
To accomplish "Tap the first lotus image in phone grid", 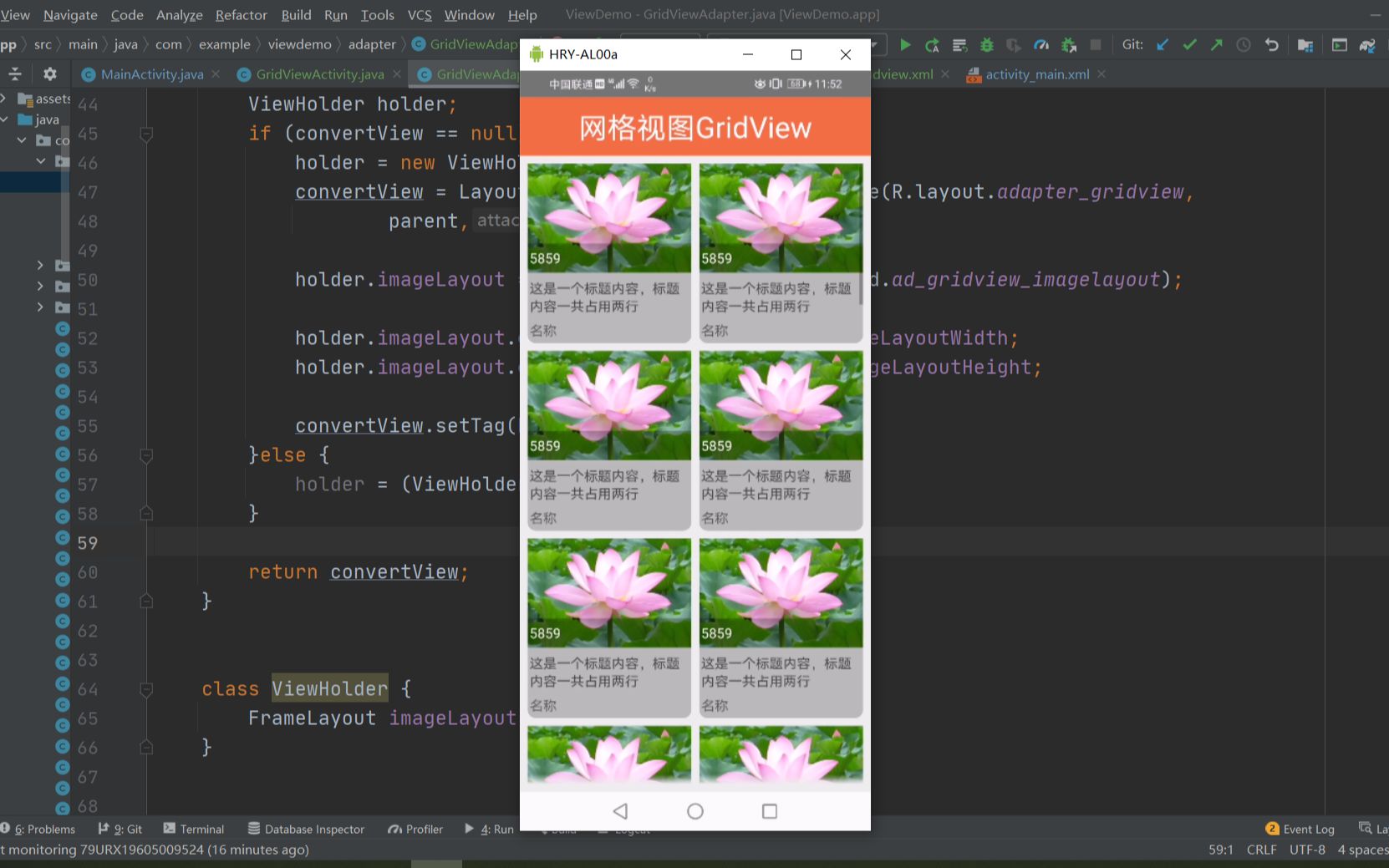I will pos(609,217).
